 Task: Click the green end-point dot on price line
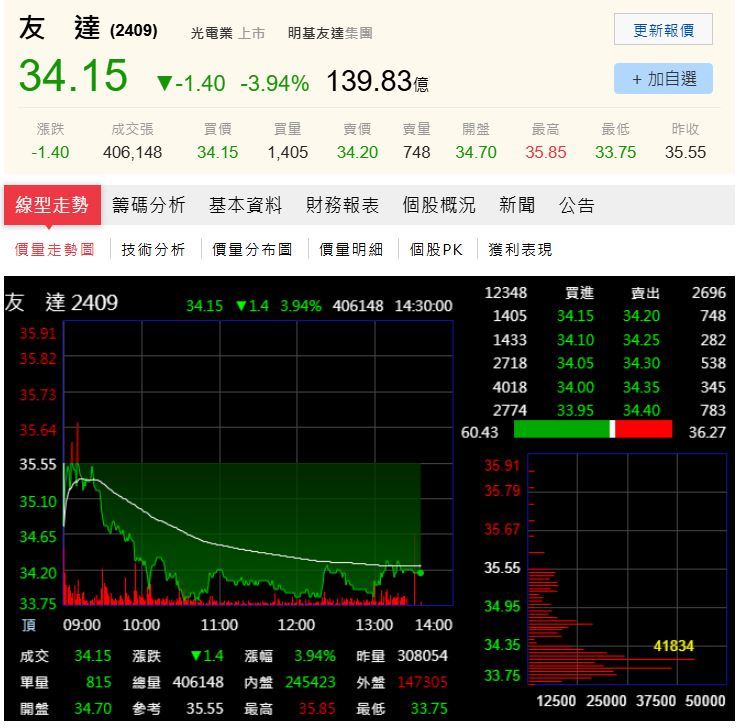(x=420, y=573)
